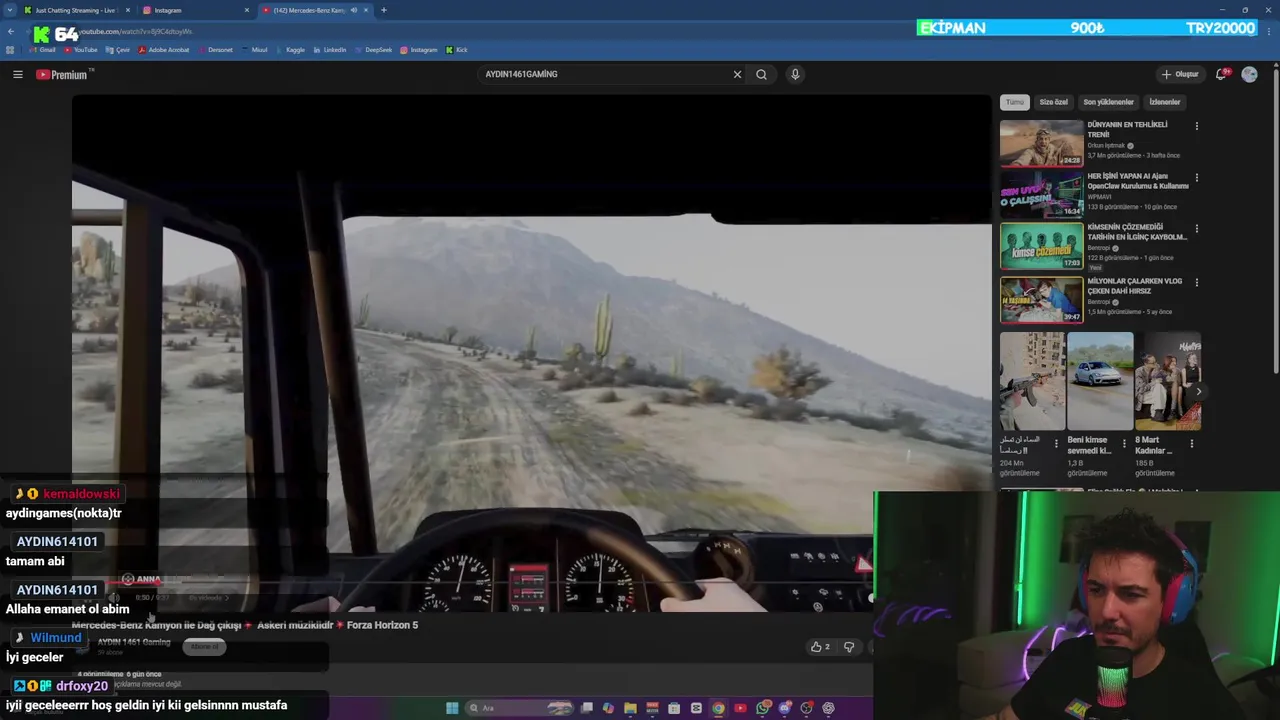1280x720 pixels.
Task: Dislike the video with thumbs down
Action: point(849,647)
